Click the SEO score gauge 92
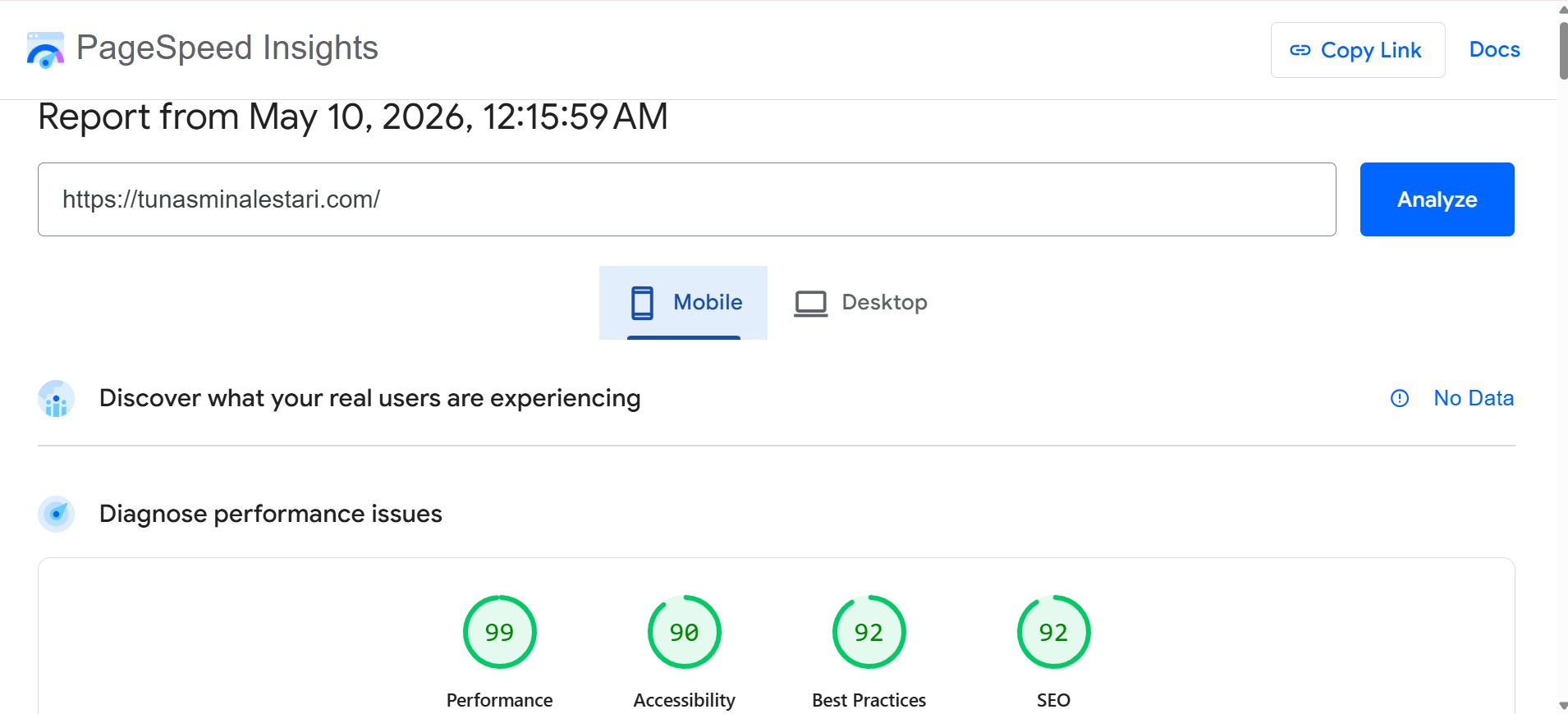This screenshot has height=714, width=1568. [x=1053, y=632]
